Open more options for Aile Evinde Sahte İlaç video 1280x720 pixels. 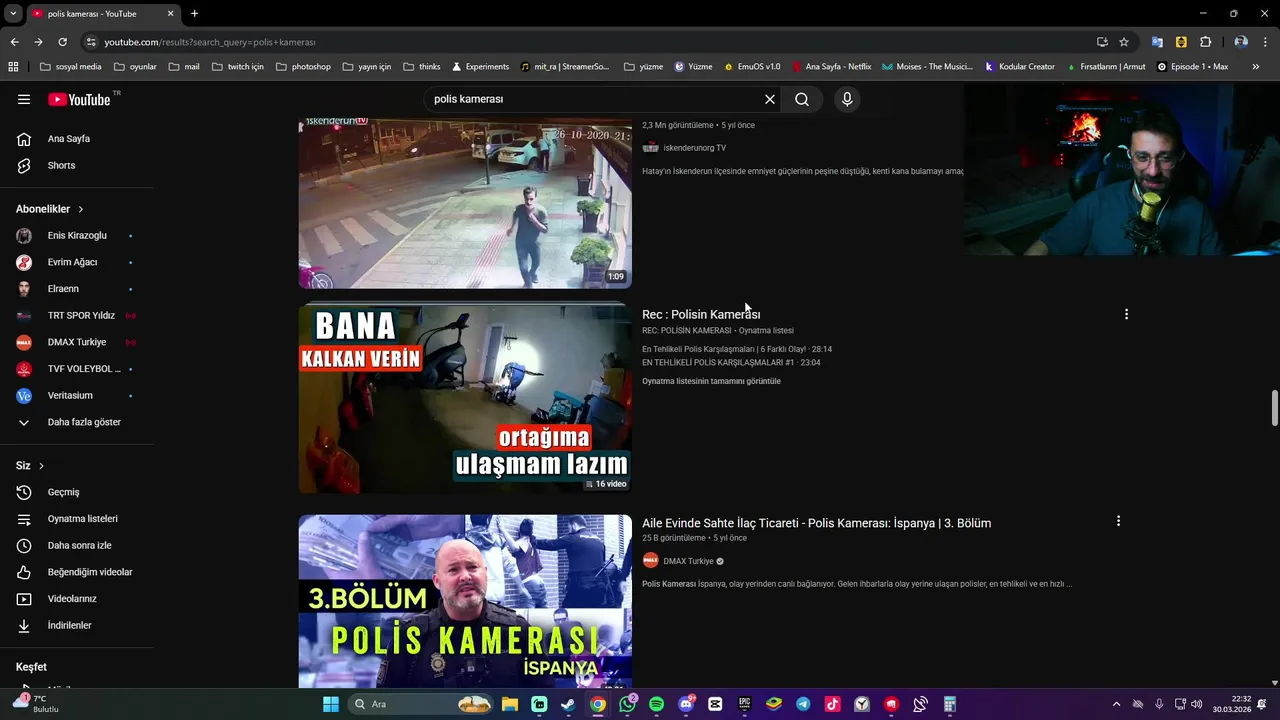coord(1118,521)
